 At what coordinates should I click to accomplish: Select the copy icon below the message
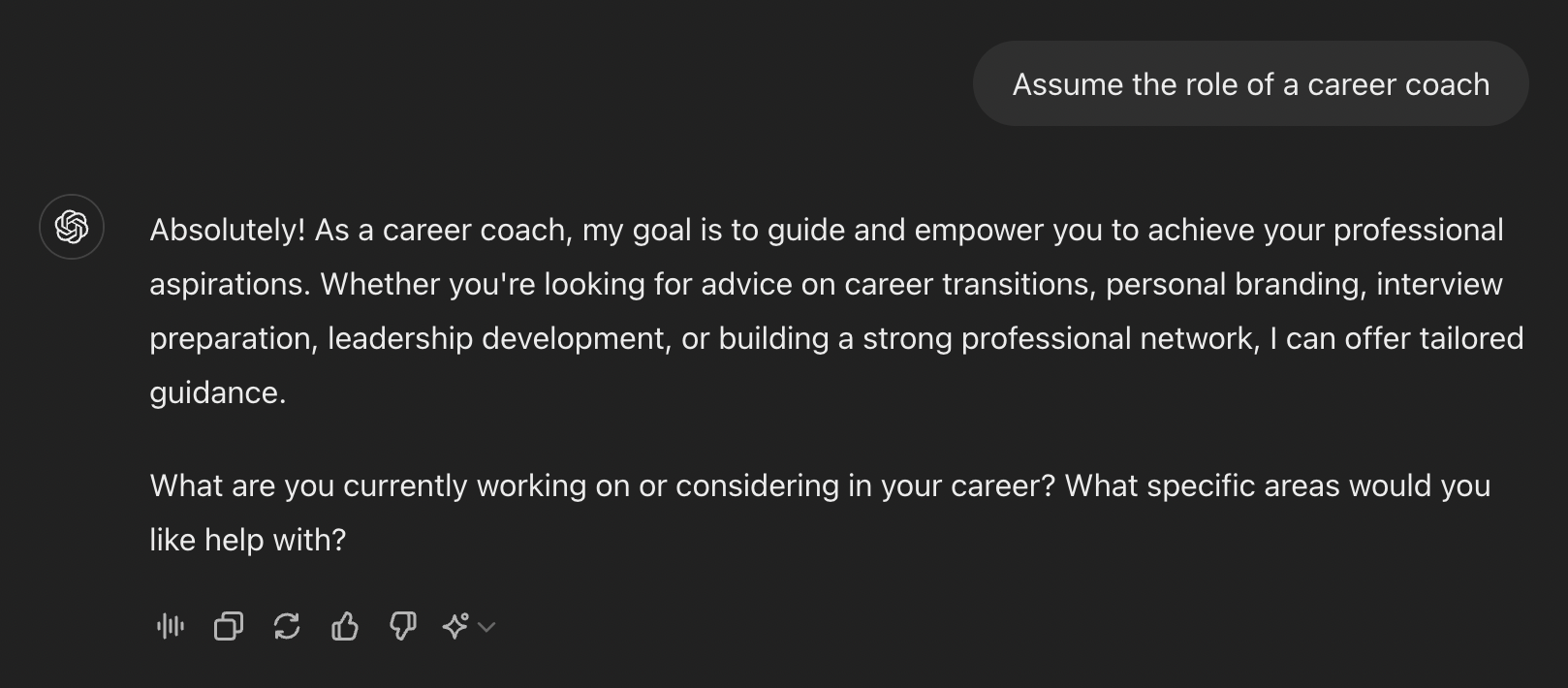(229, 626)
